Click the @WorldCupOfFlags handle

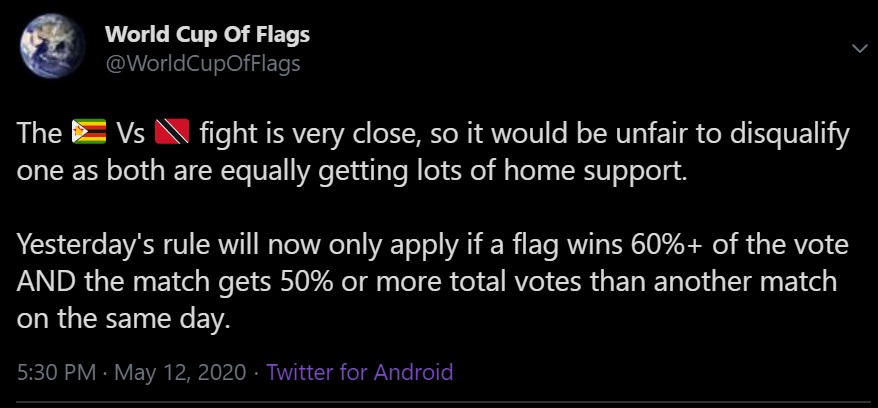203,64
